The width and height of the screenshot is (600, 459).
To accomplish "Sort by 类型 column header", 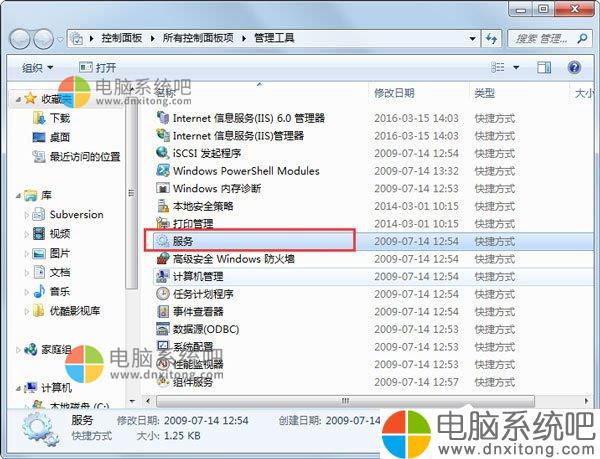I will pos(485,93).
